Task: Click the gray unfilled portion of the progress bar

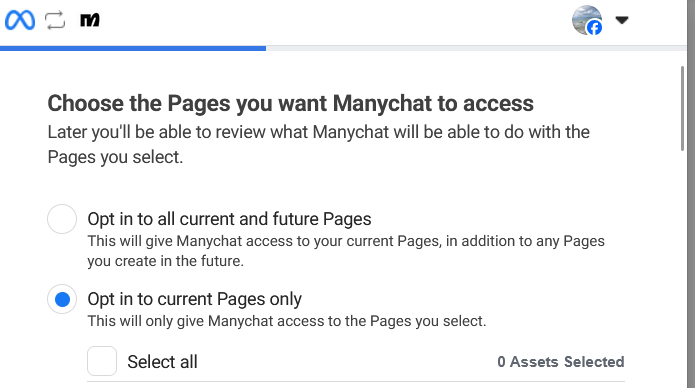Action: (x=476, y=48)
